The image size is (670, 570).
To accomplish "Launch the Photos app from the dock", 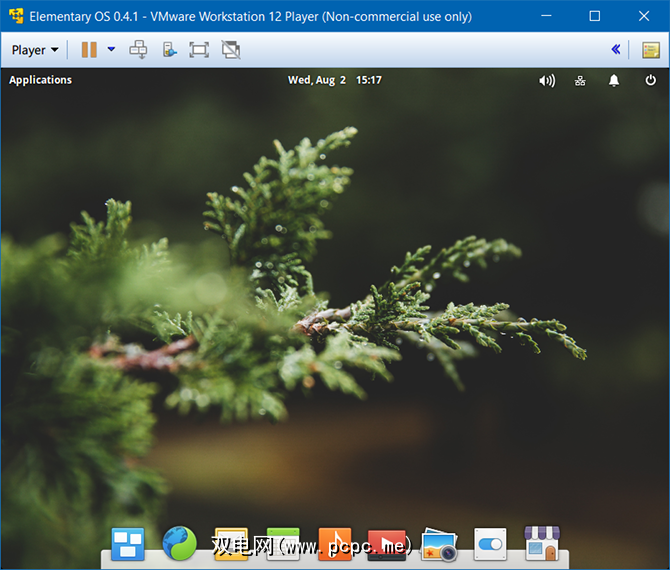I will (439, 544).
